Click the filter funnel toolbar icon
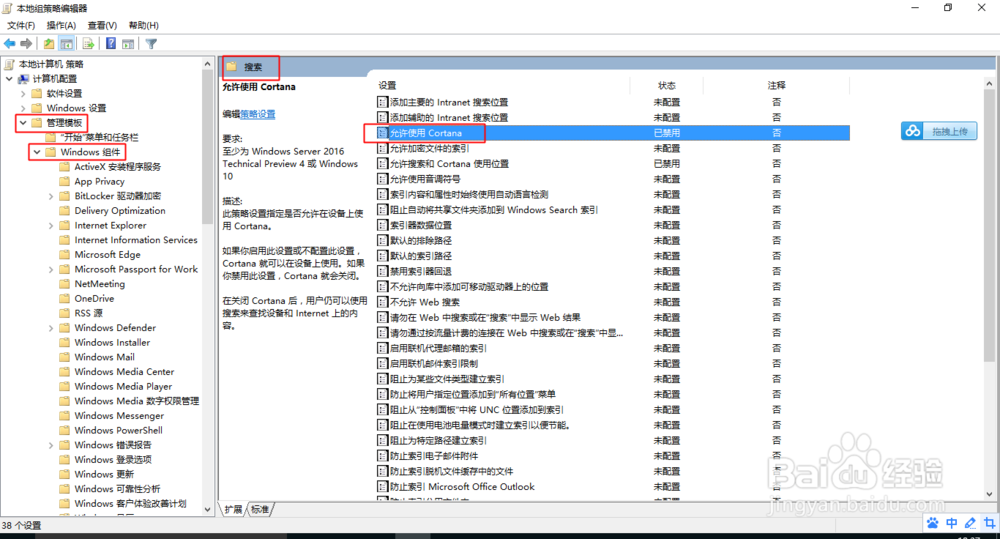1000x539 pixels. point(151,43)
